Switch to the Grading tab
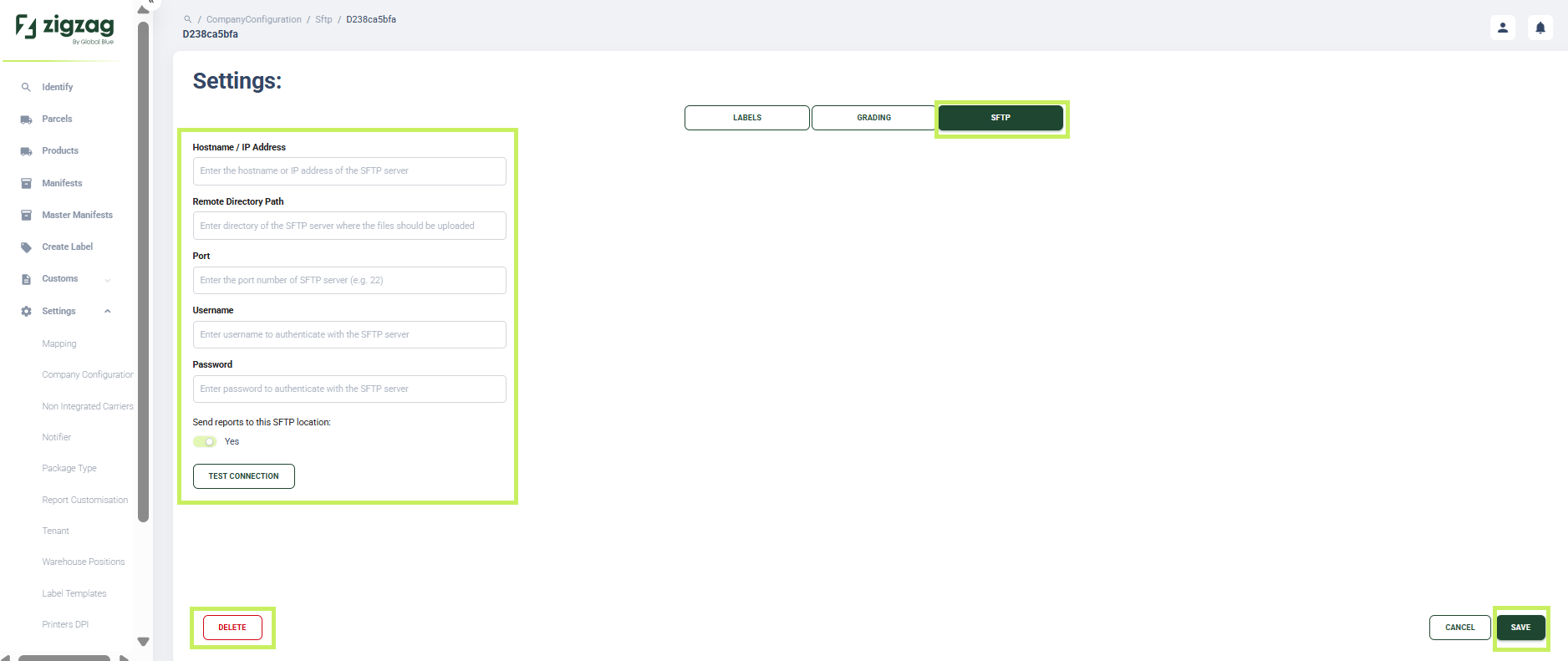 point(873,118)
